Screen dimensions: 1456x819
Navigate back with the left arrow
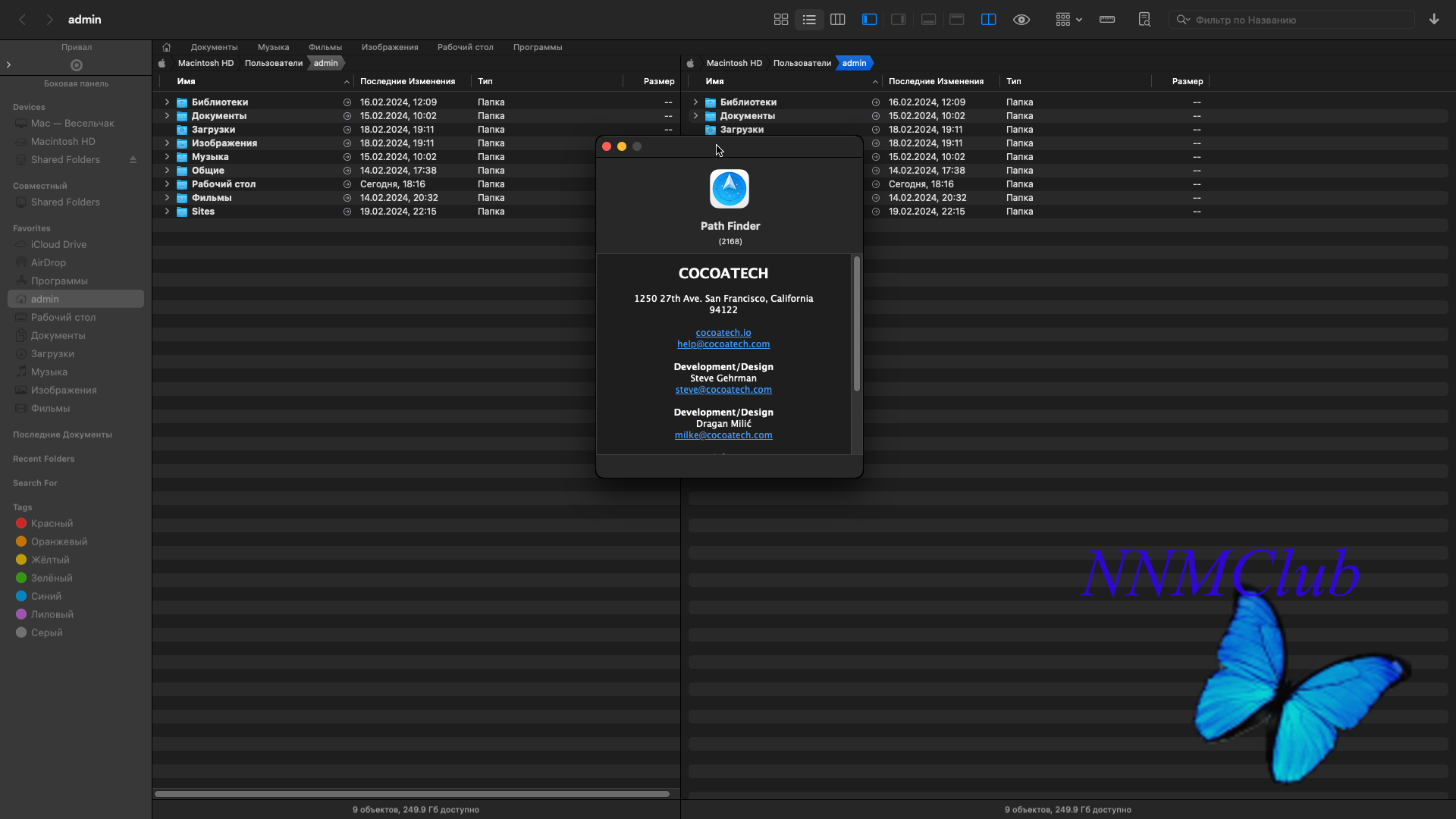coord(23,20)
